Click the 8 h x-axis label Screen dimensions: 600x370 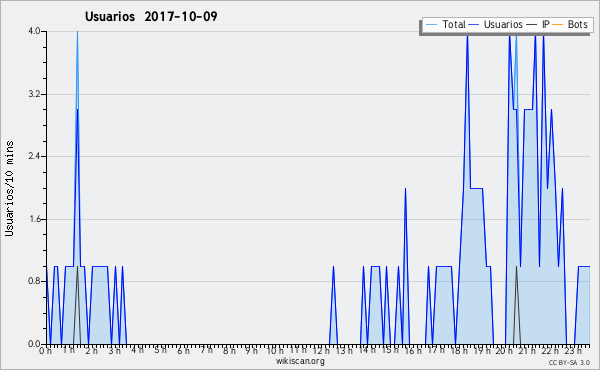(229, 350)
